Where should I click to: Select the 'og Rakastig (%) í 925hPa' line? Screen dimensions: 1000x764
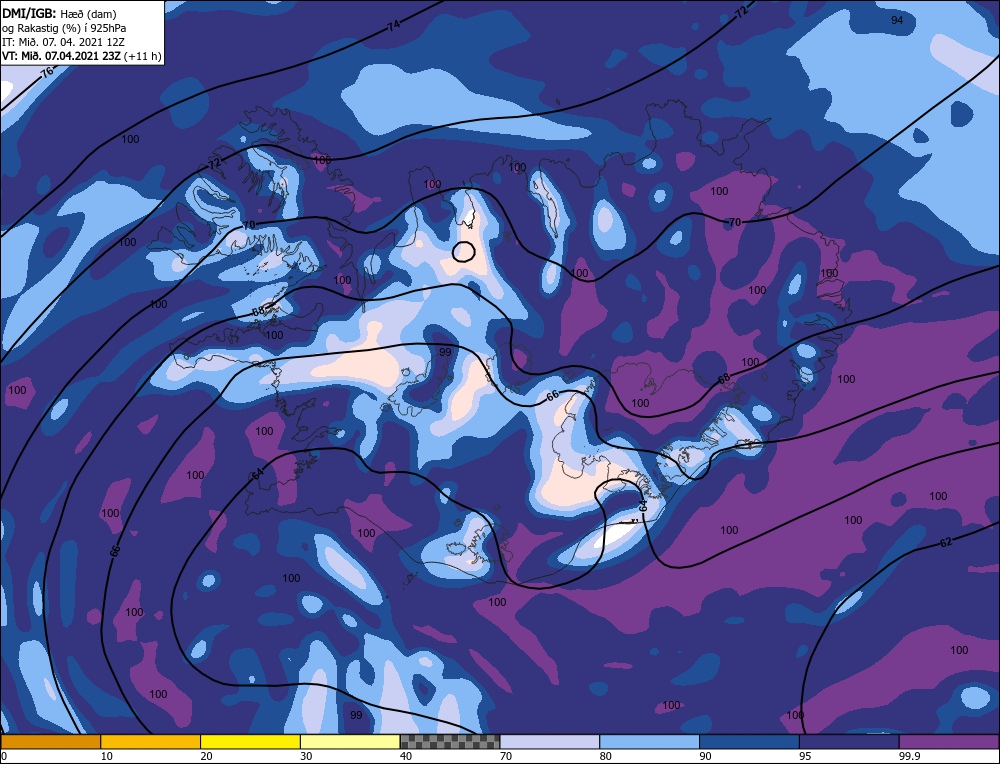click(x=64, y=28)
